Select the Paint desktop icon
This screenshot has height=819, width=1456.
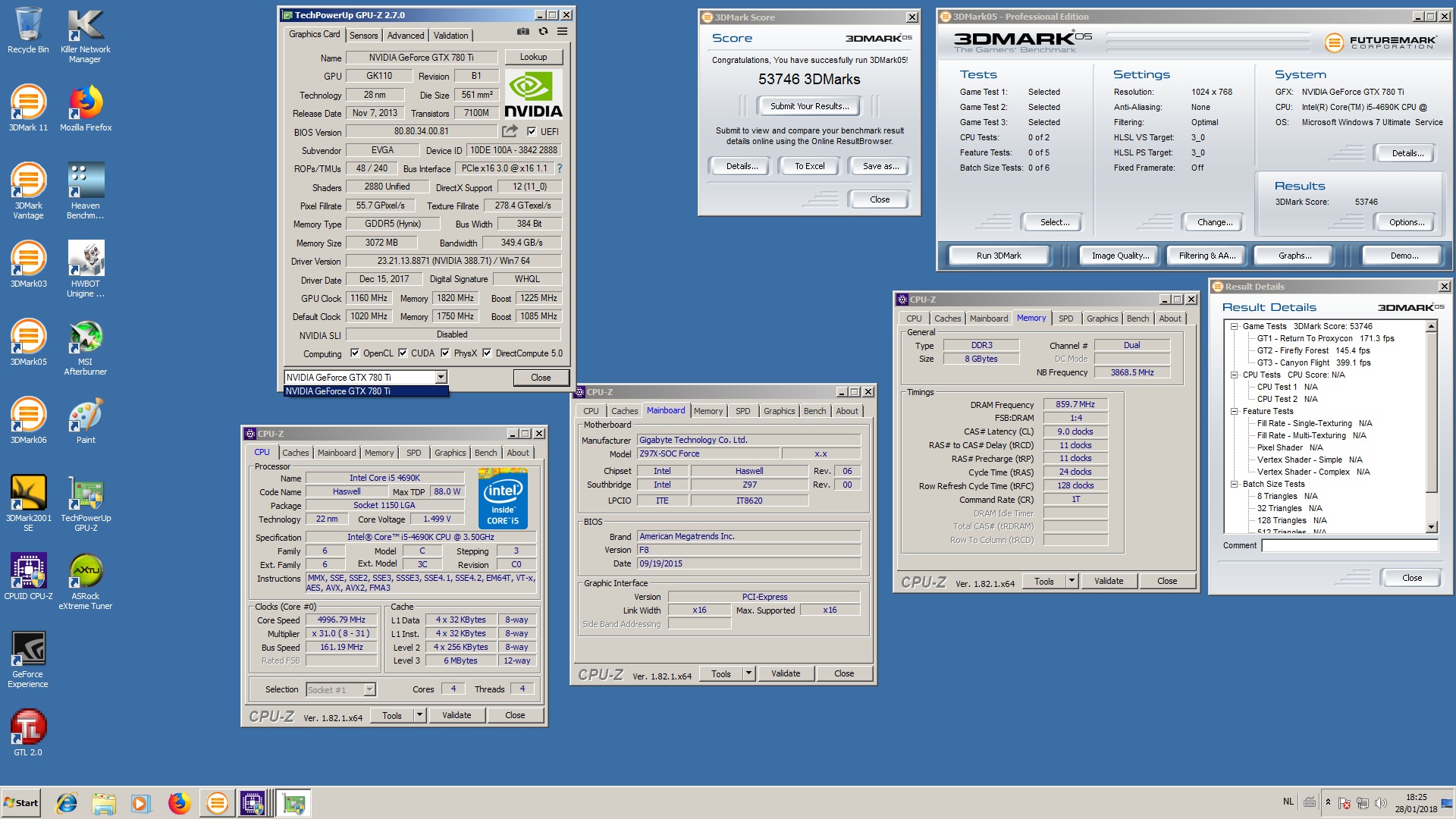86,421
